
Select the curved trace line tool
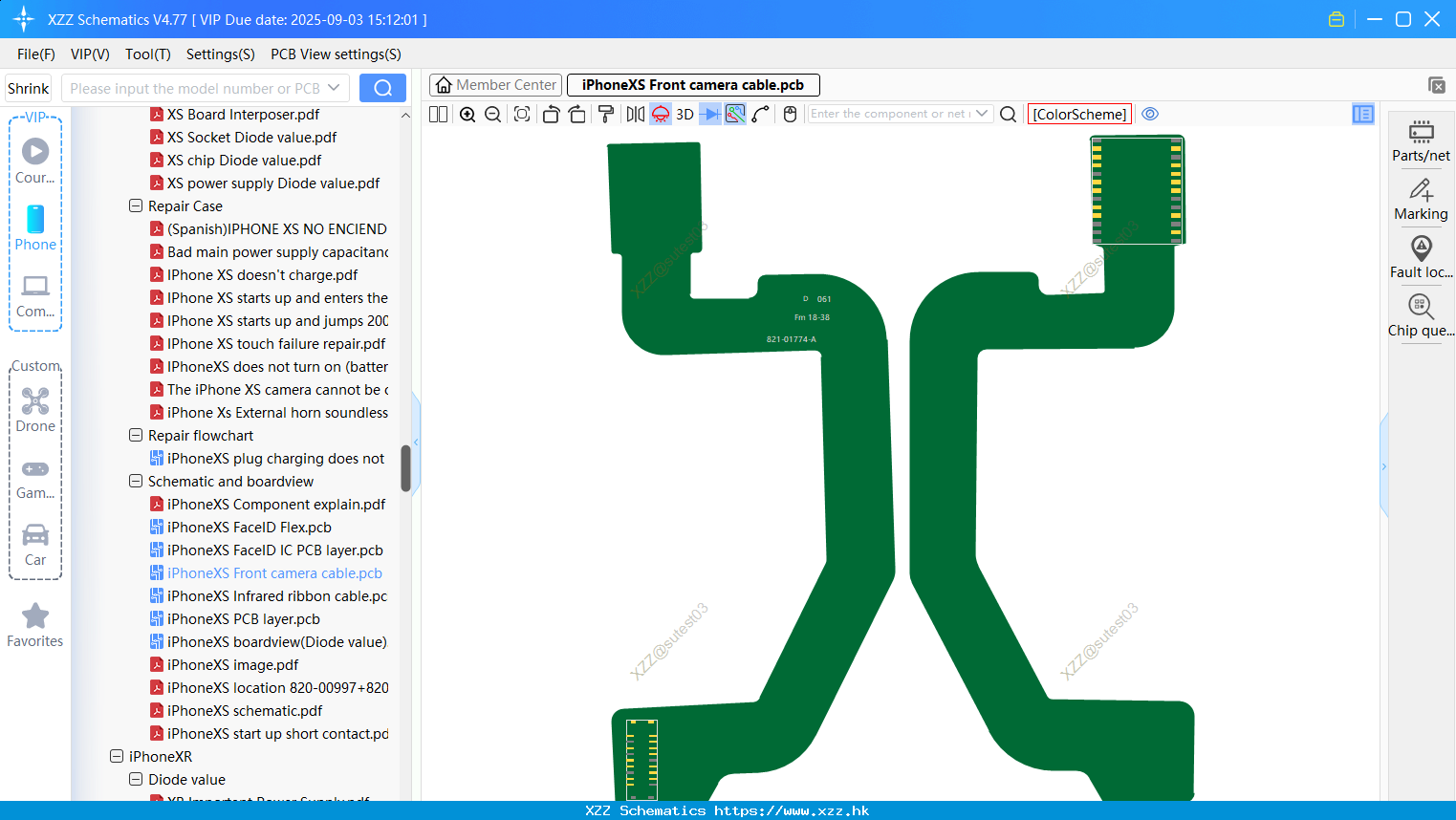761,114
